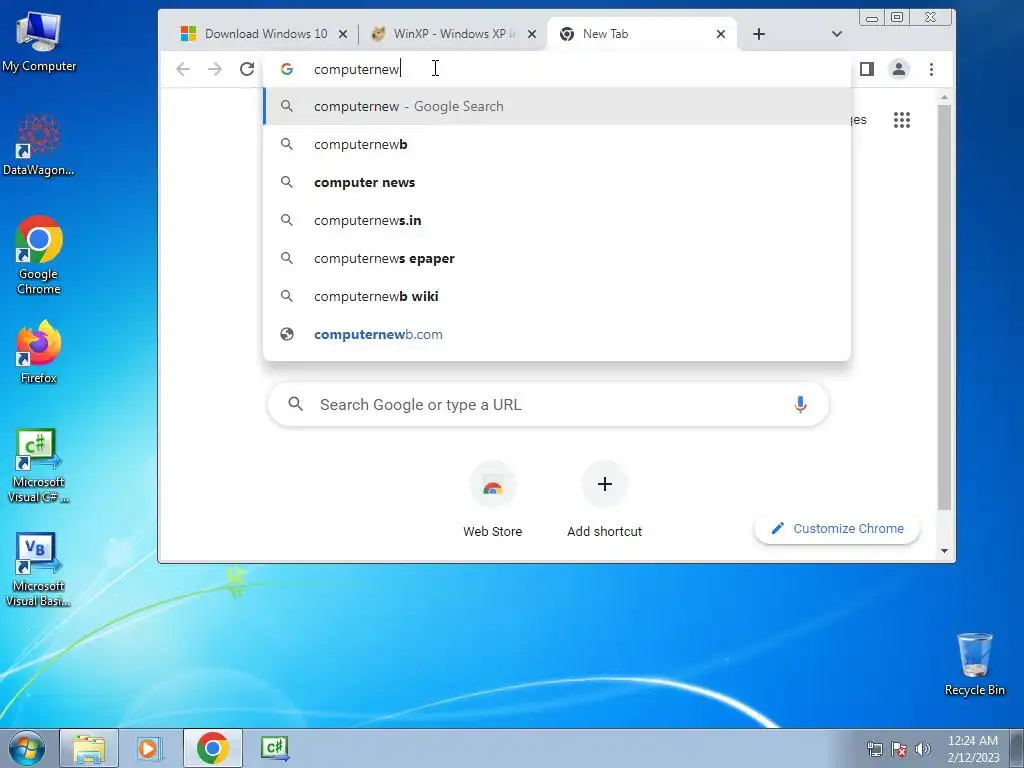Choose the 'computernewb' suggestion

click(557, 144)
